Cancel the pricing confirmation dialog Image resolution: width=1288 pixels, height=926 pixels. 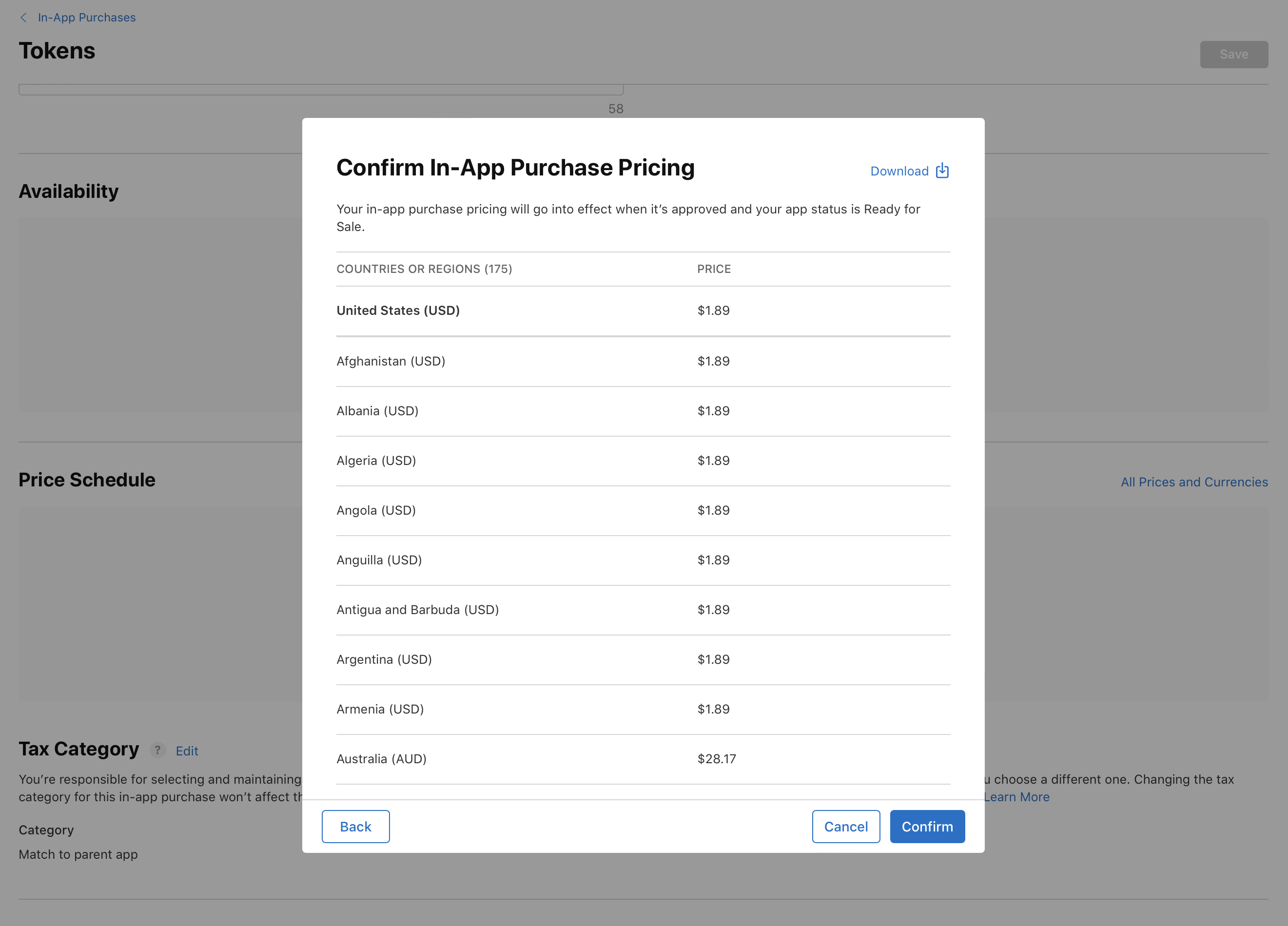(846, 827)
